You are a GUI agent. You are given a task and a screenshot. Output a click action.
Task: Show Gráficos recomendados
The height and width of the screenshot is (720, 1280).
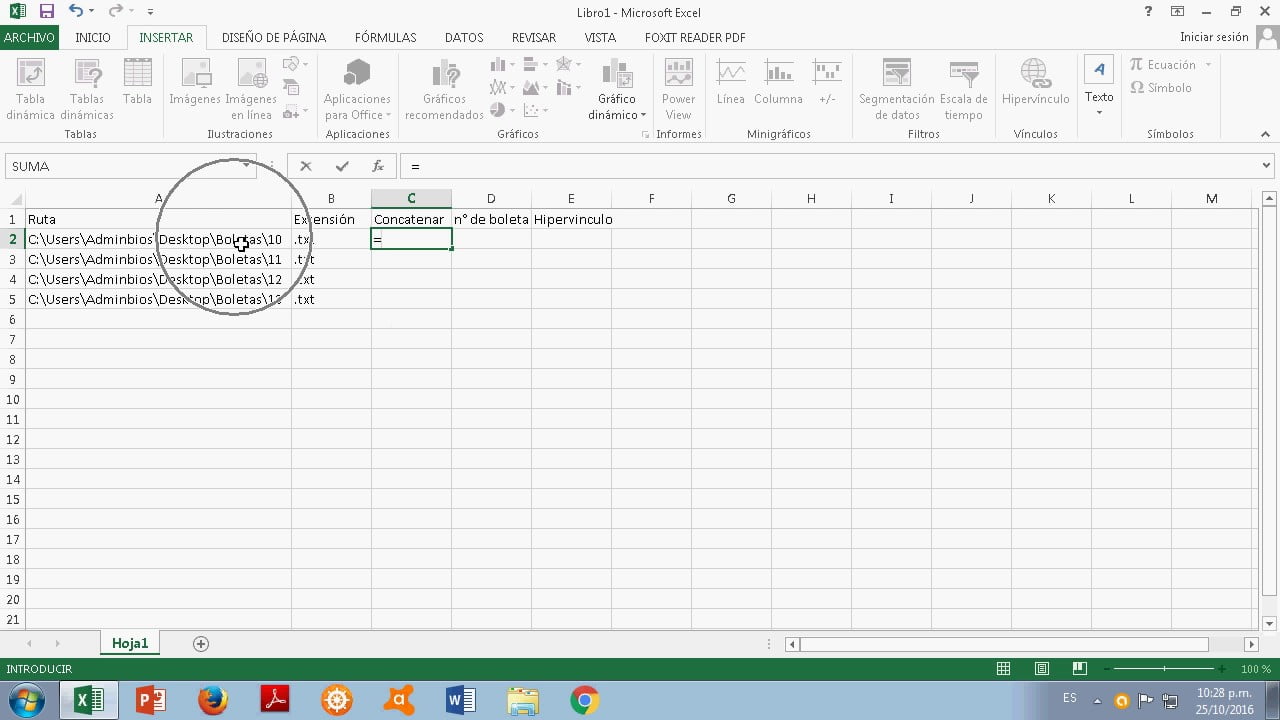tap(444, 88)
